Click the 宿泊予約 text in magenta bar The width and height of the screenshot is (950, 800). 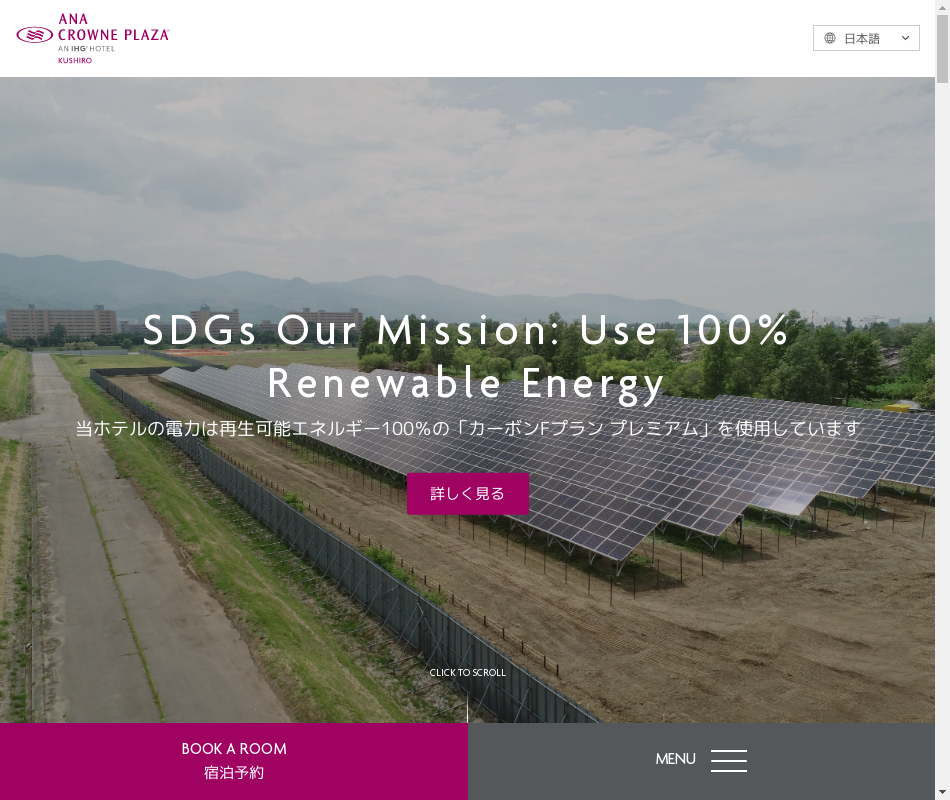(x=234, y=773)
